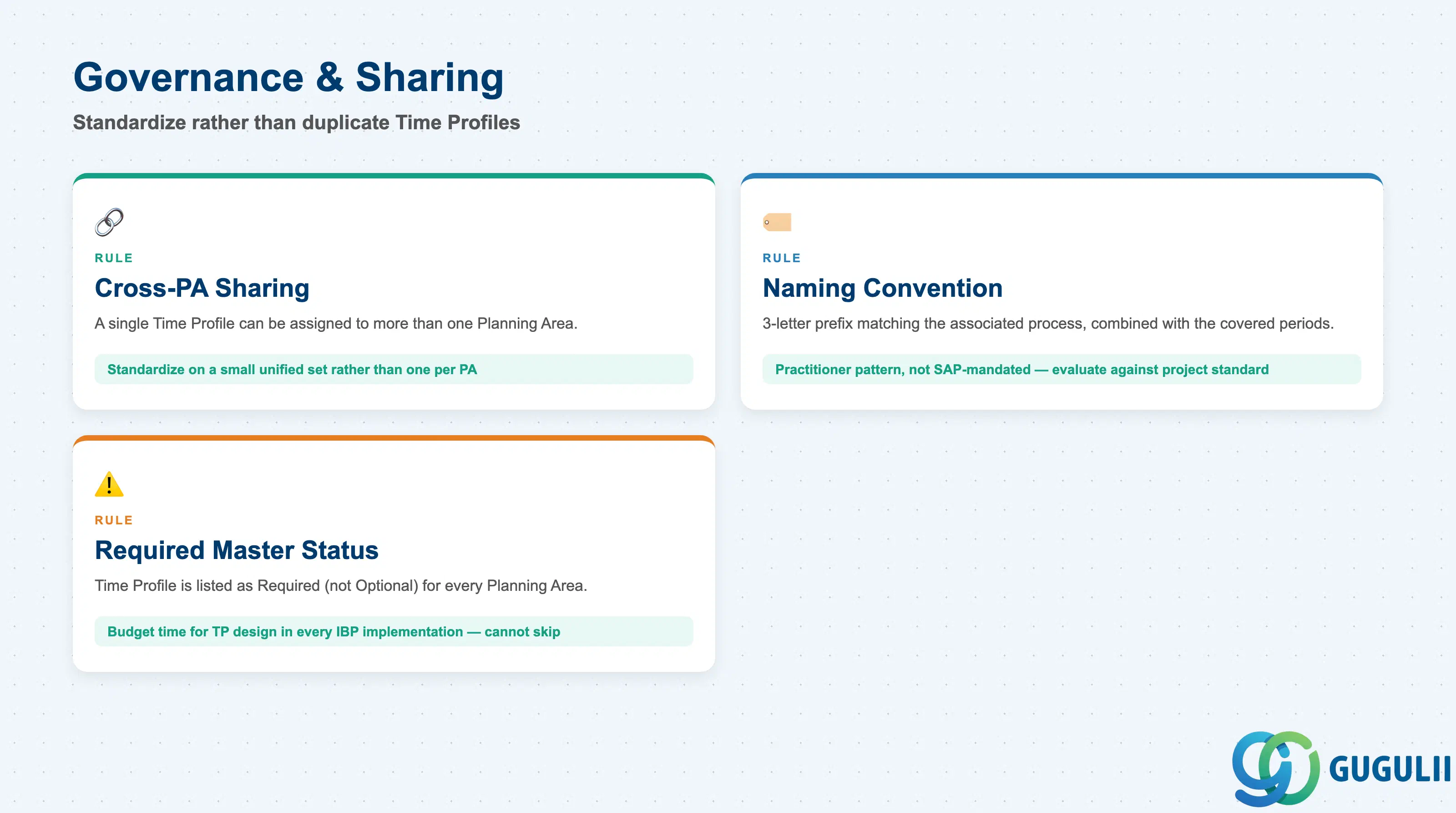This screenshot has width=1456, height=813.
Task: Click the RULE label above Cross-PA Sharing
Action: tap(114, 258)
